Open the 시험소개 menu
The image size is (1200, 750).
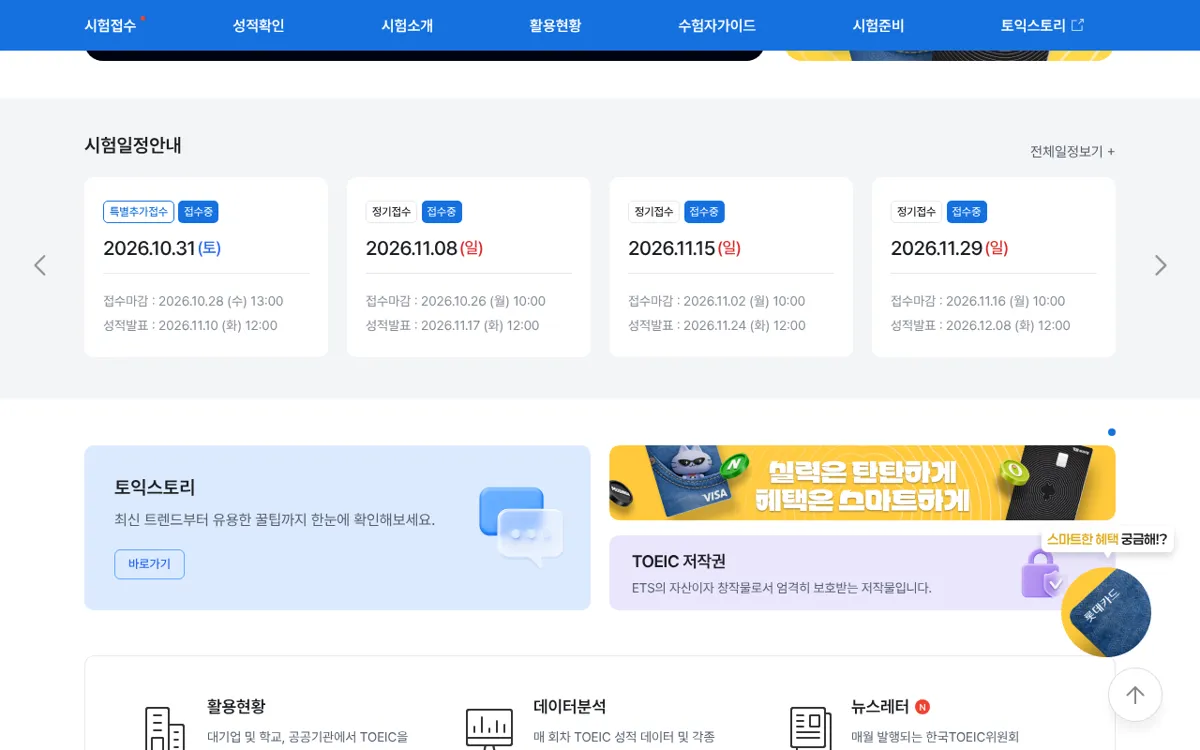[x=407, y=26]
